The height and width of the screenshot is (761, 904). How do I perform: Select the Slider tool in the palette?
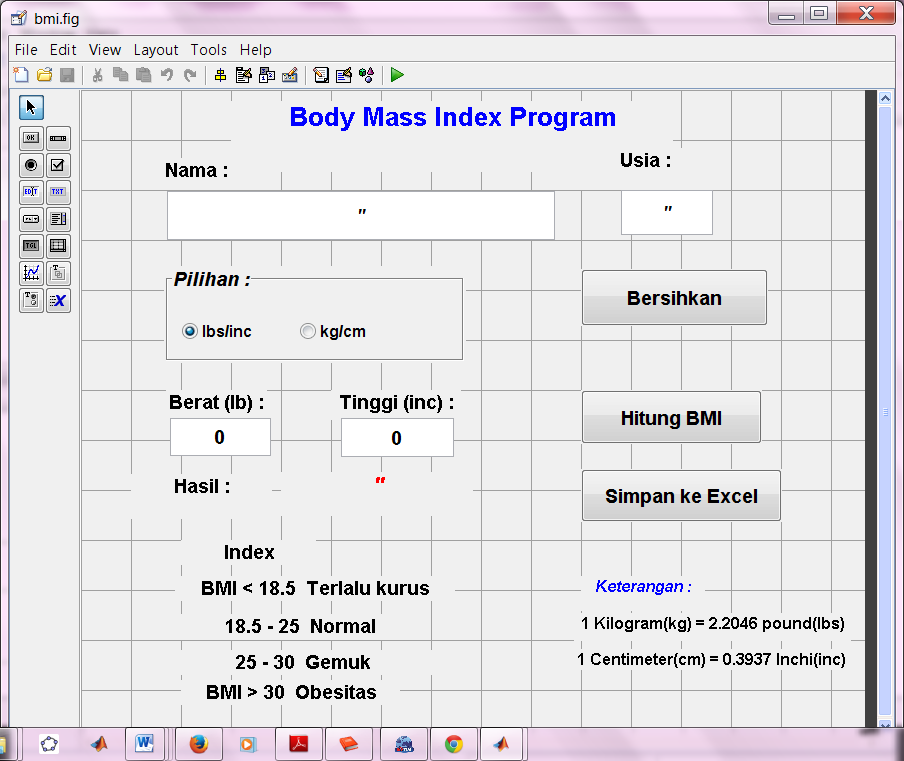point(58,138)
